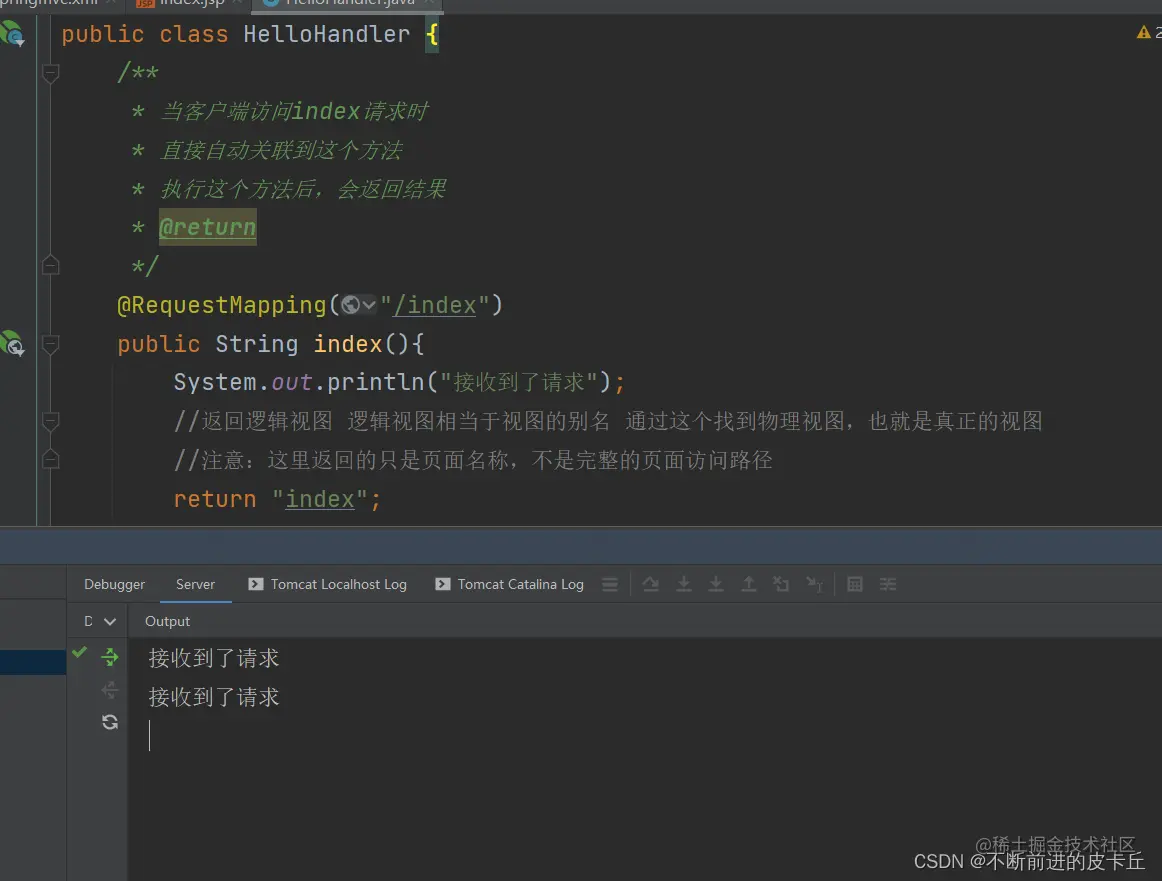The width and height of the screenshot is (1162, 881).
Task: Click the HelloHandler class name in declaration
Action: [x=327, y=34]
